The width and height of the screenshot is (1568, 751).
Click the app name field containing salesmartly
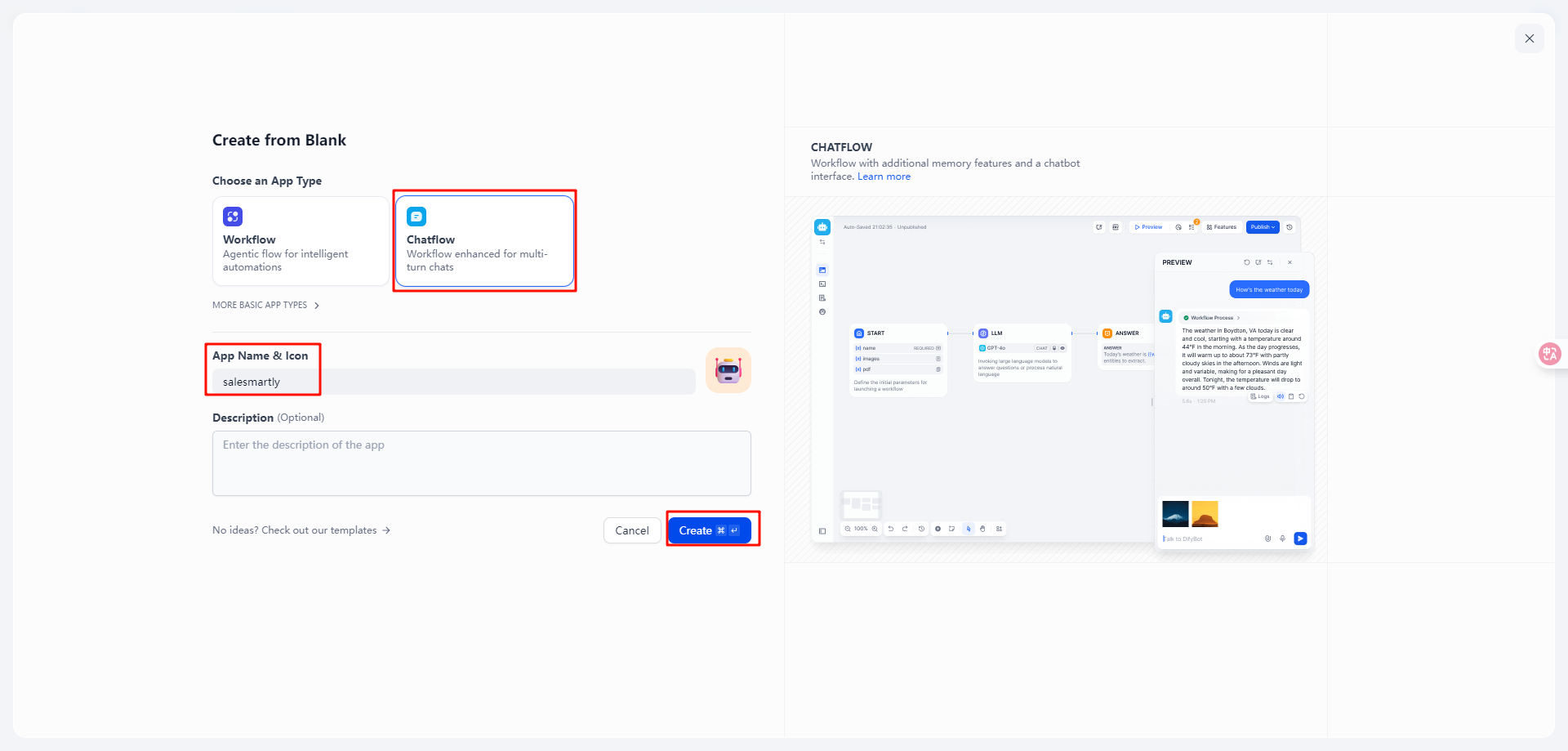(453, 382)
